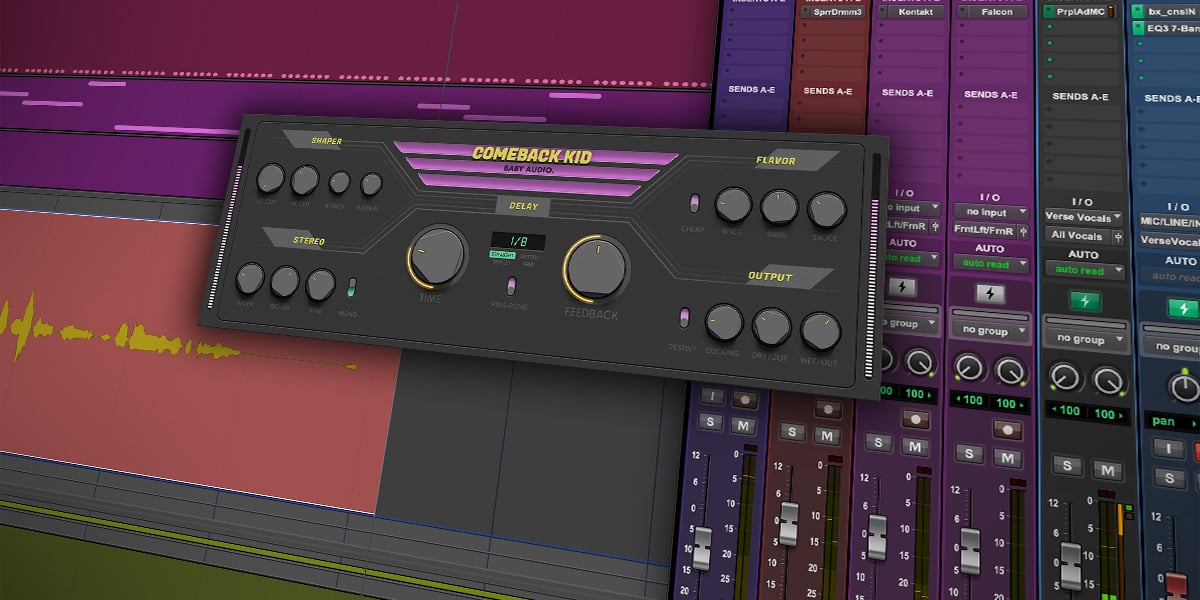Viewport: 1200px width, 600px height.
Task: Select STRAIGHT delay mode in Comeback Kid
Action: click(x=502, y=257)
